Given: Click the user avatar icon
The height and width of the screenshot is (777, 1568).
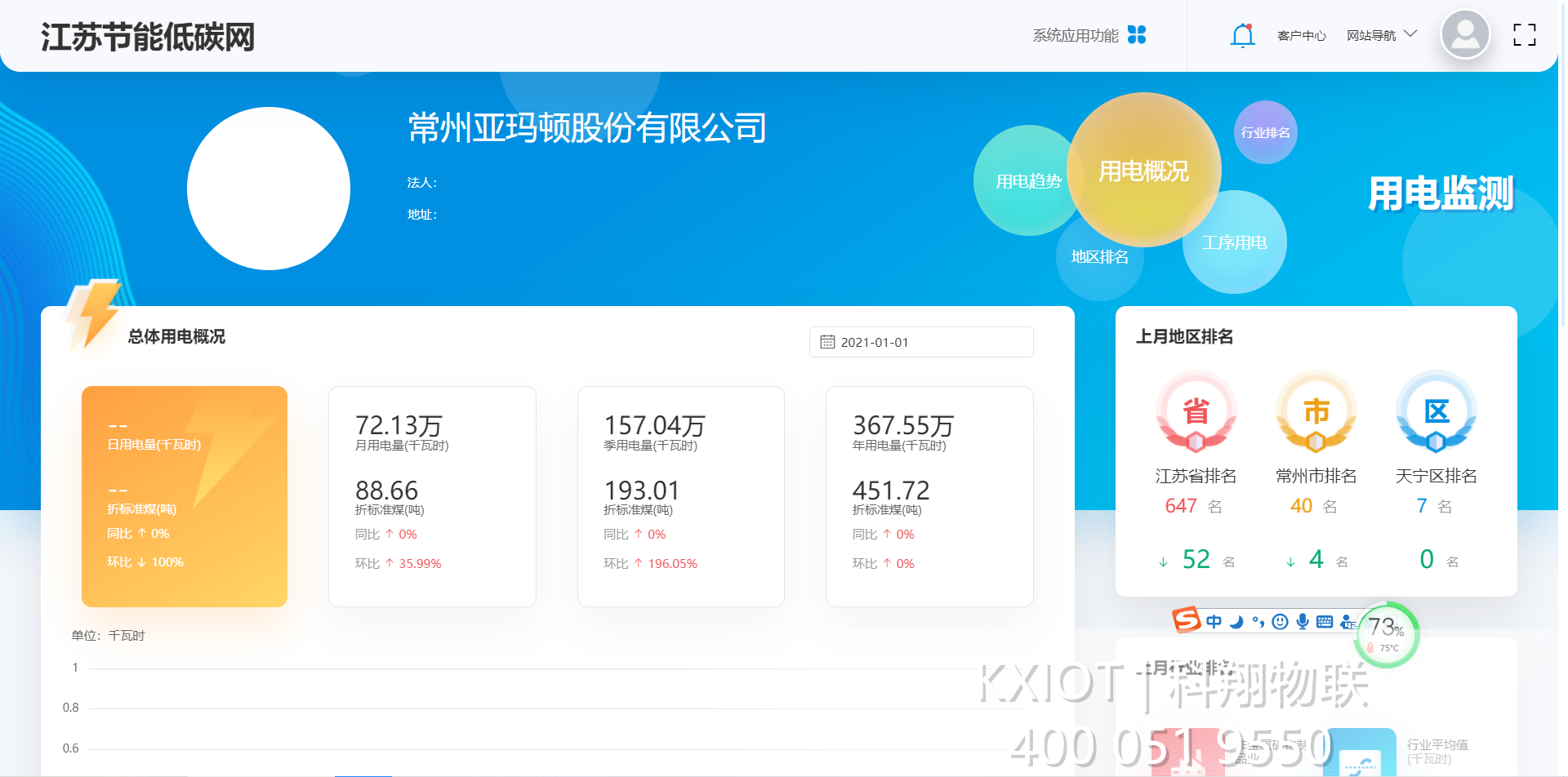Looking at the screenshot, I should (1465, 35).
